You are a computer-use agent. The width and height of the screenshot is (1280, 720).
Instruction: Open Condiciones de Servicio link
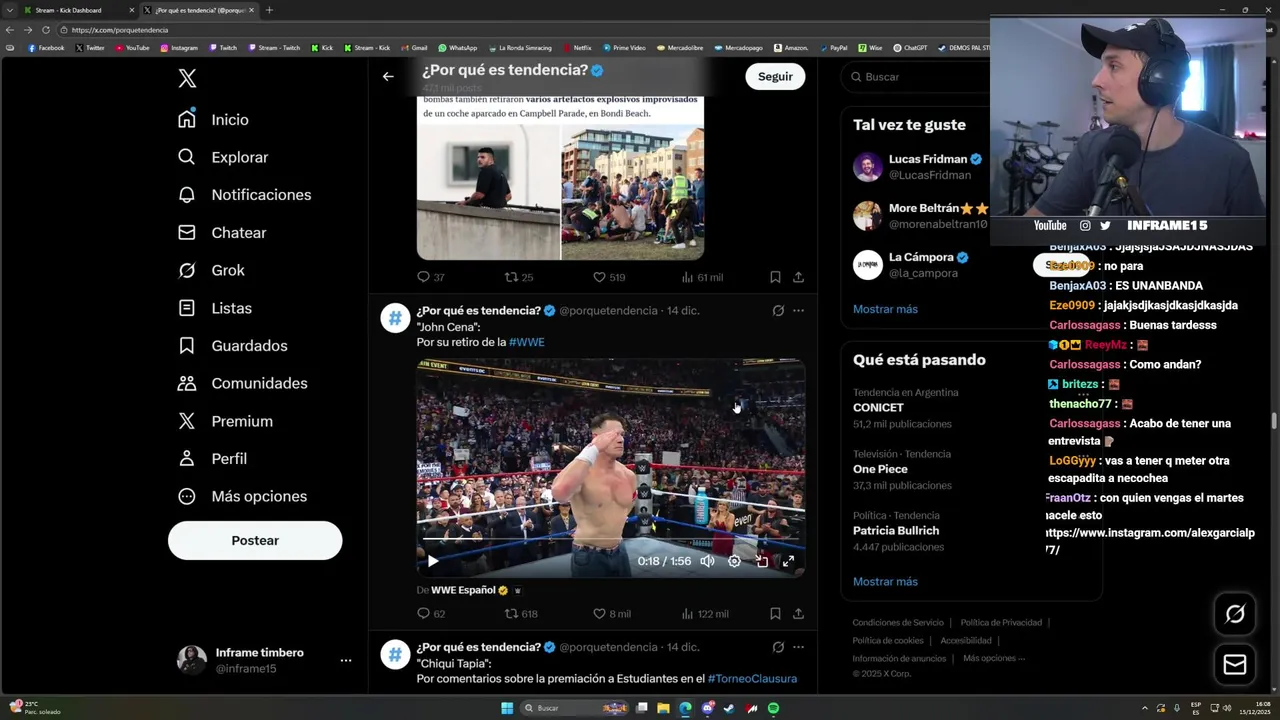[897, 622]
